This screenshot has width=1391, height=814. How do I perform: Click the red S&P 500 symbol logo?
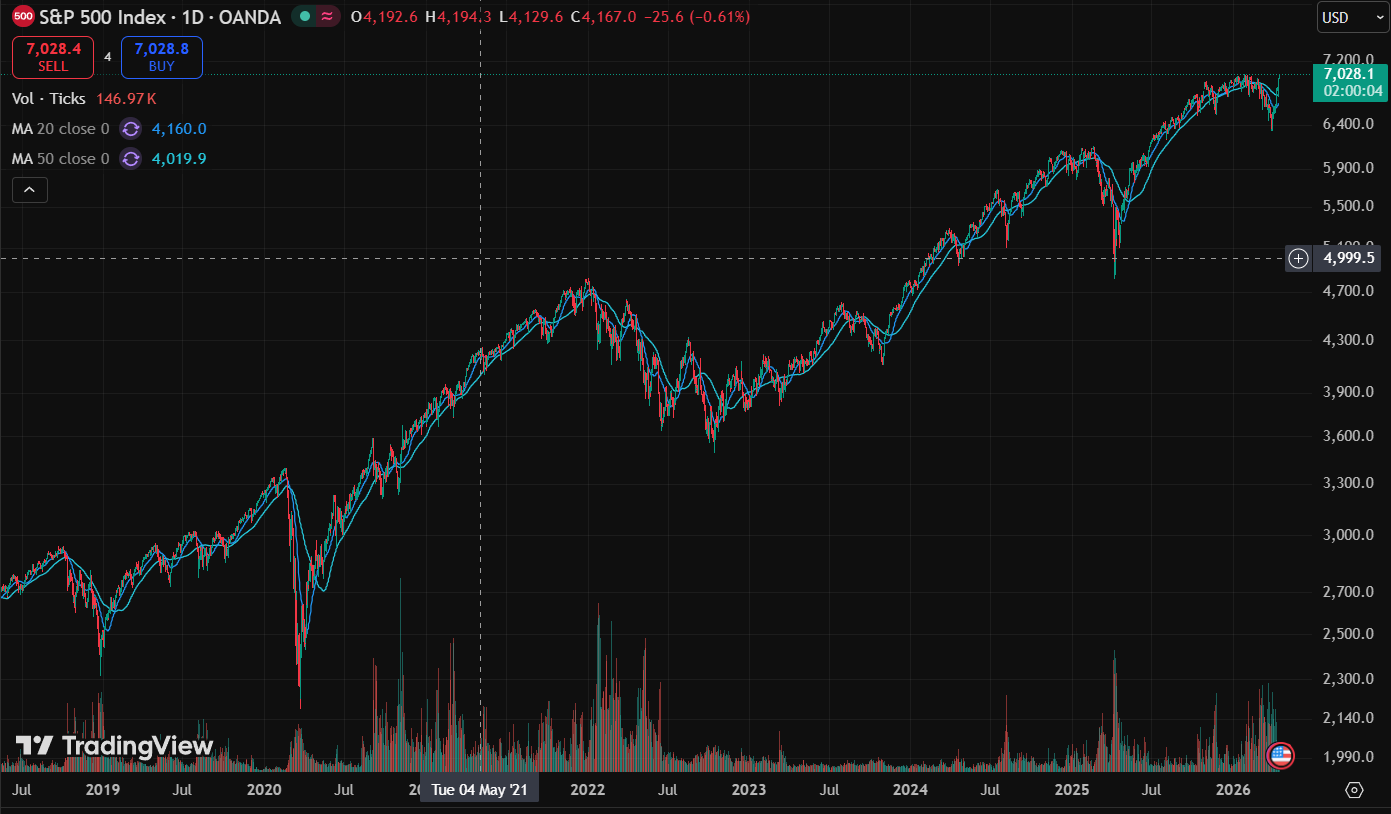pos(24,16)
